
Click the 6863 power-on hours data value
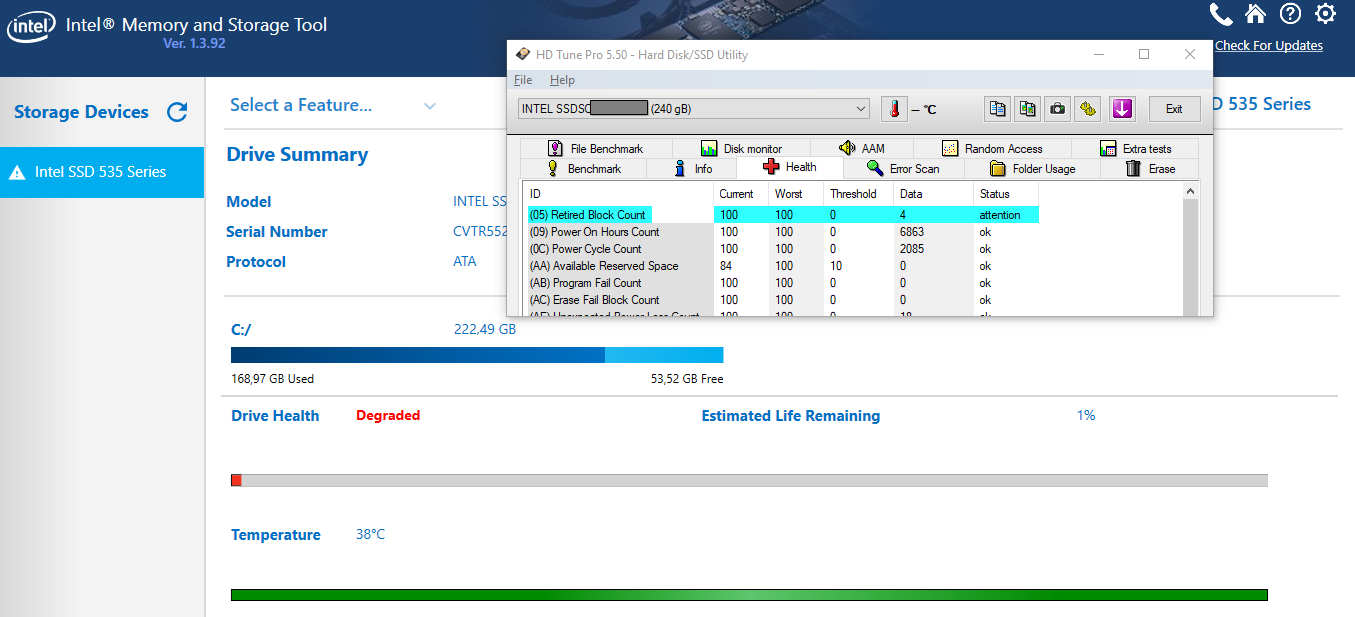pyautogui.click(x=912, y=232)
